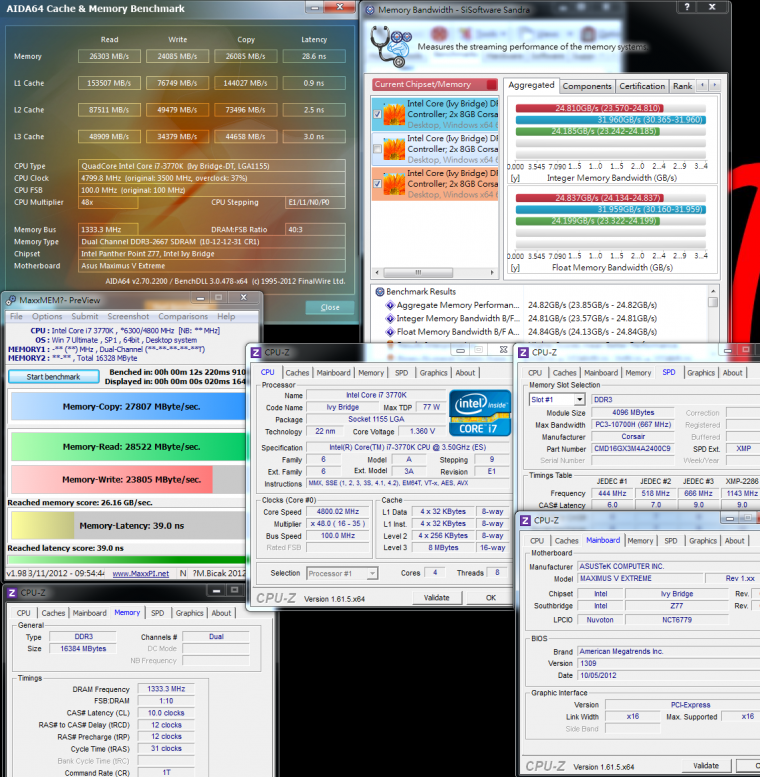
Task: Uncheck the third Intel Core reference checkbox
Action: [377, 185]
